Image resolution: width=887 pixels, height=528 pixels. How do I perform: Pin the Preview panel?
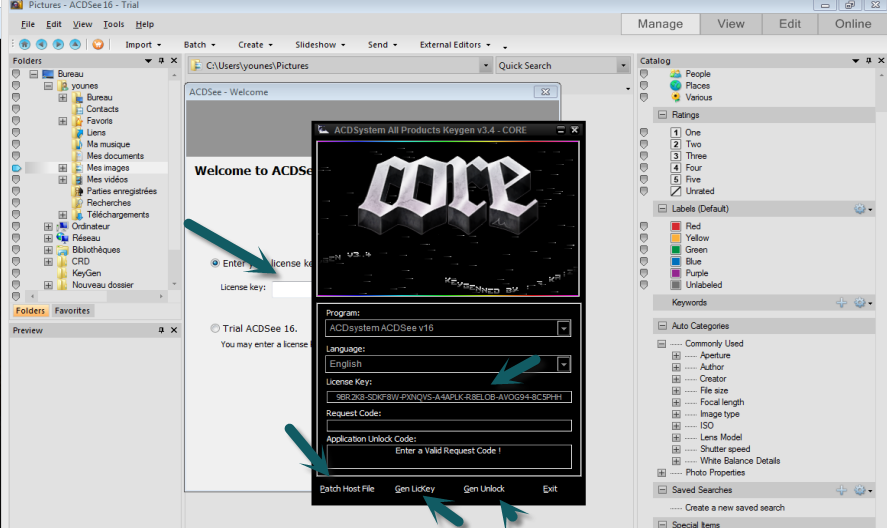[161, 330]
